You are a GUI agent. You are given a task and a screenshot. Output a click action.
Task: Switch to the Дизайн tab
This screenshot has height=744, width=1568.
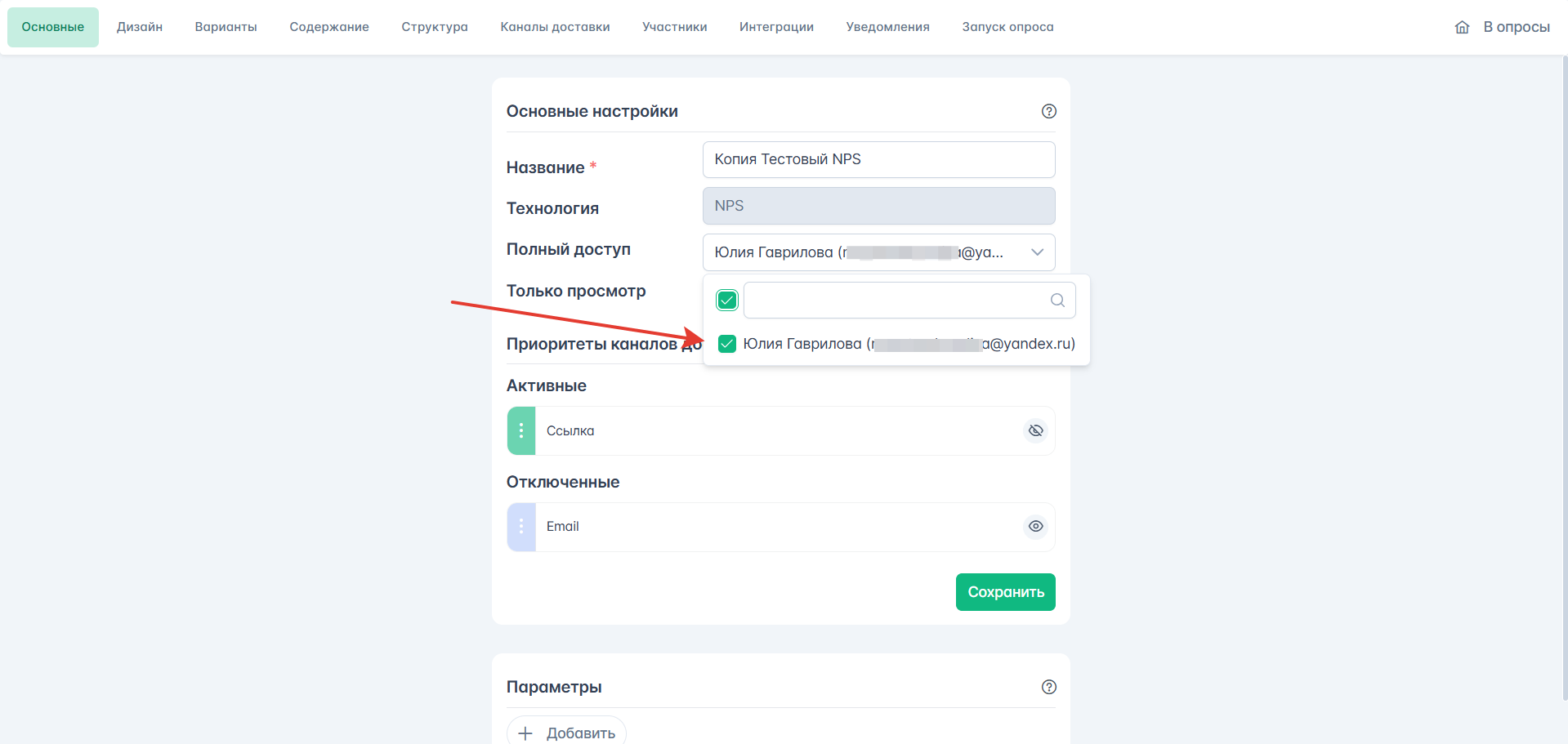[x=140, y=27]
